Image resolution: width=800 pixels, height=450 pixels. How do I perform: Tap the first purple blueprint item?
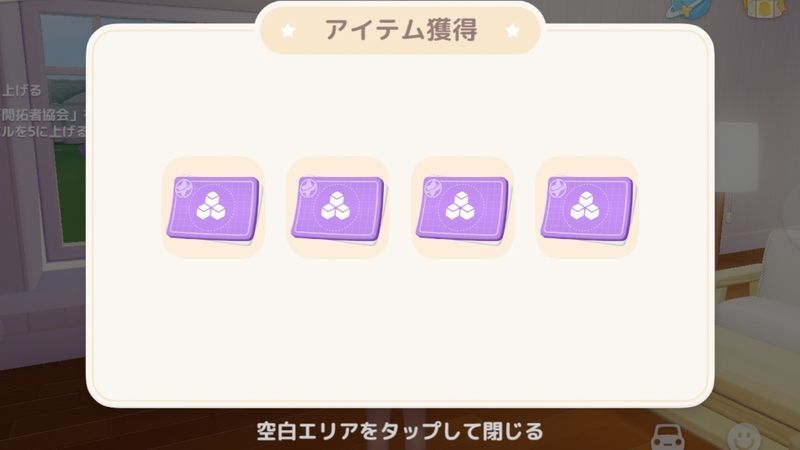213,208
